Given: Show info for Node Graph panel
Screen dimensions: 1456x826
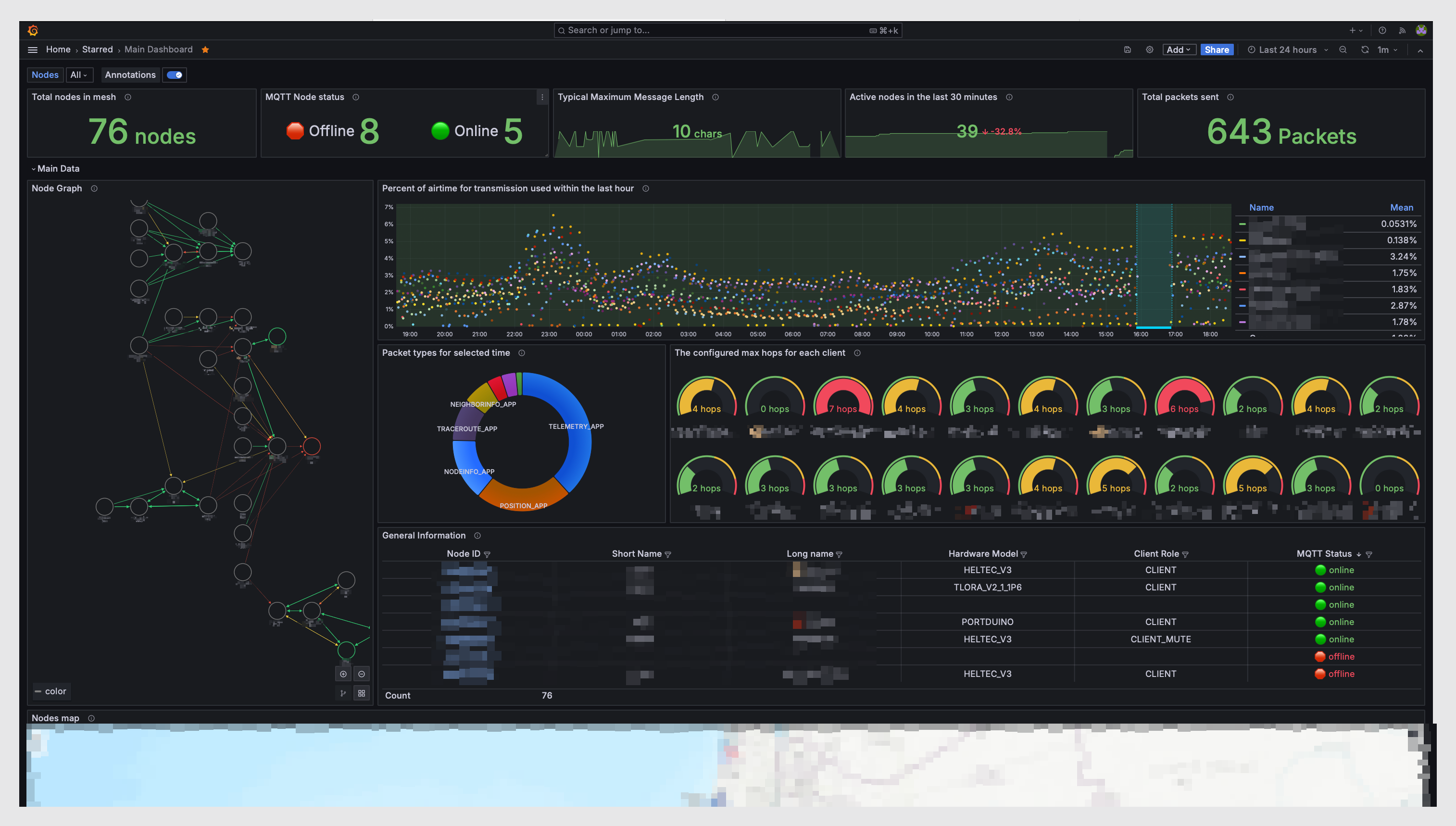Looking at the screenshot, I should pyautogui.click(x=94, y=188).
